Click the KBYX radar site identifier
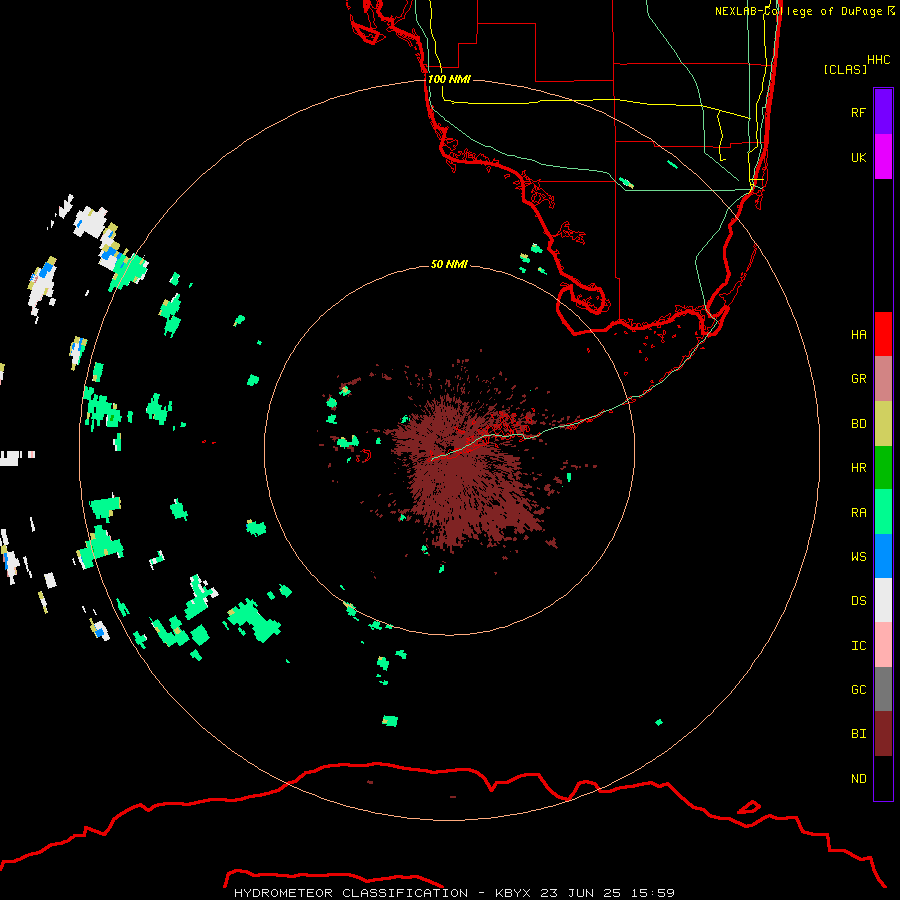Image resolution: width=900 pixels, height=900 pixels. pyautogui.click(x=514, y=893)
